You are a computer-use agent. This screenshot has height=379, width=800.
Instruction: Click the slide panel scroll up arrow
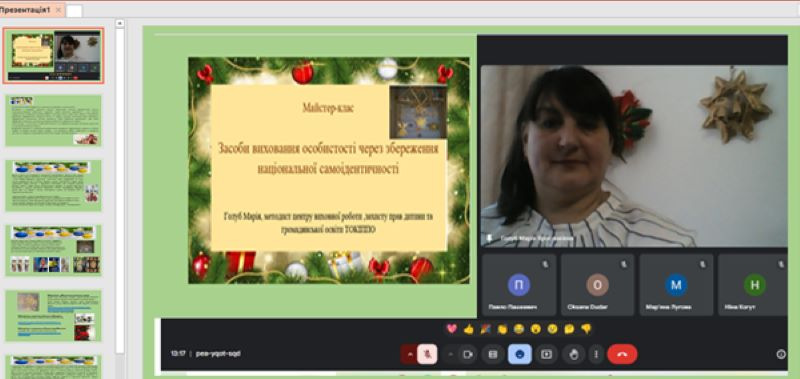pos(120,23)
